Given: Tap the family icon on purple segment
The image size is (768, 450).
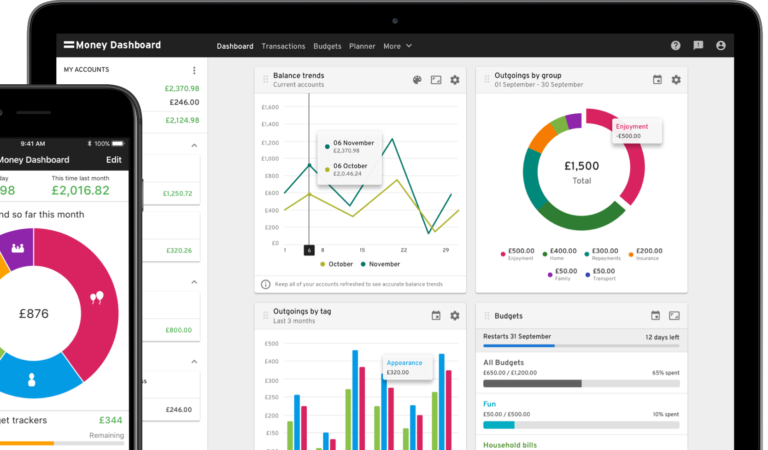Looking at the screenshot, I should tap(18, 248).
